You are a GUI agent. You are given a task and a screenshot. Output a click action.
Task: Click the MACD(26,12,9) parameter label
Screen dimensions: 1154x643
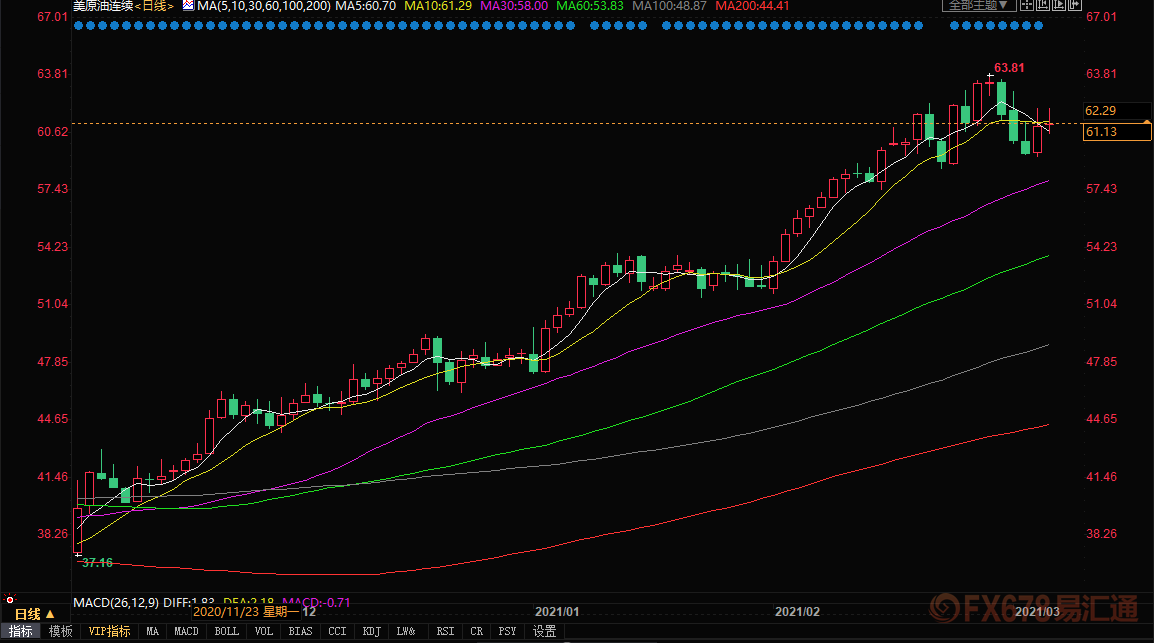[116, 603]
